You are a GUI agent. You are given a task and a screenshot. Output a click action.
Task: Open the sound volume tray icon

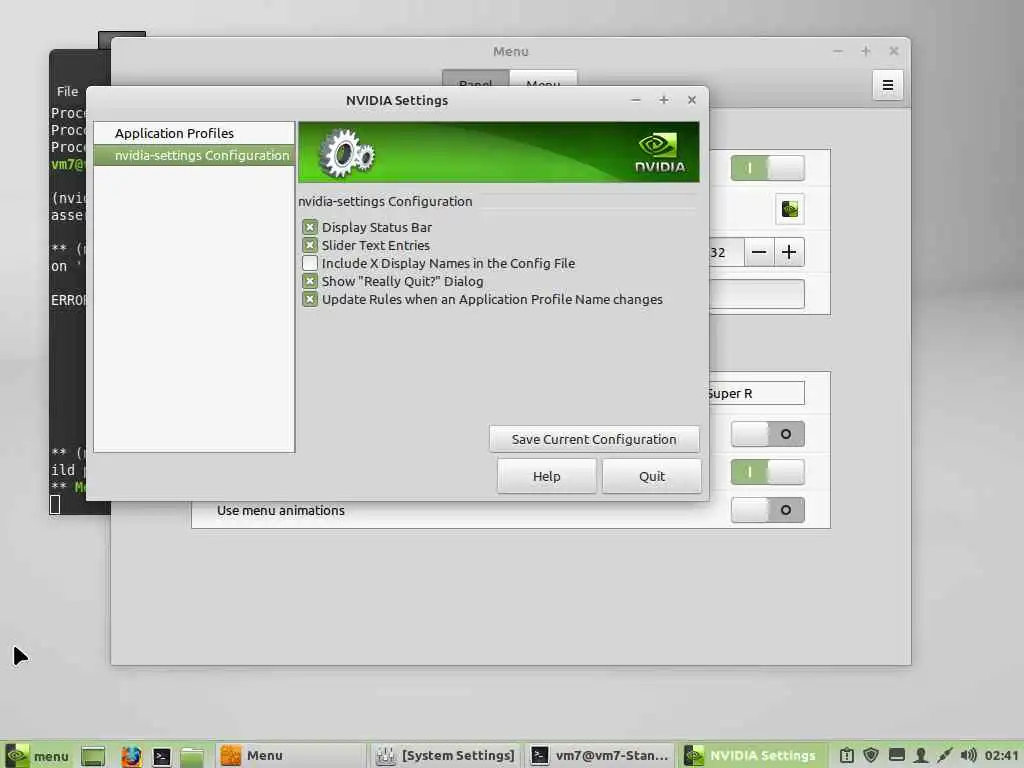[968, 756]
